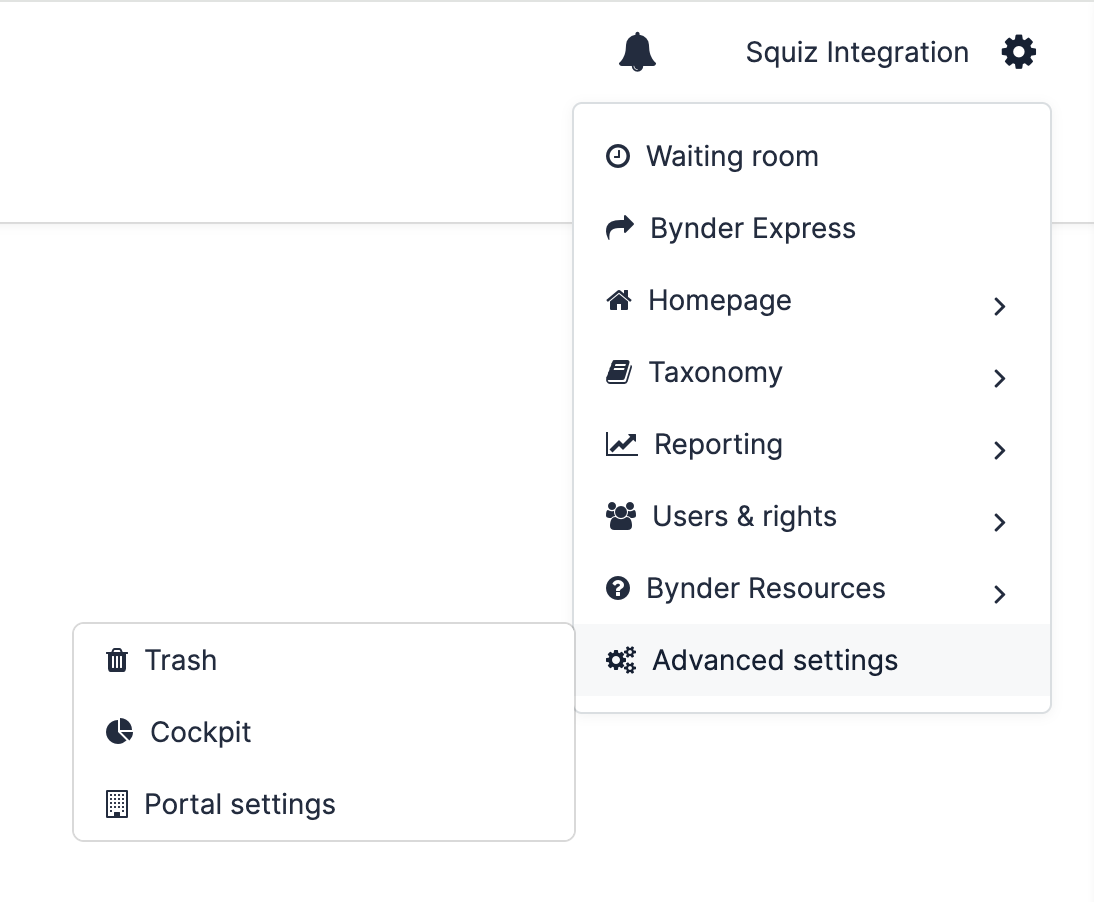Click the Portal settings building icon

(x=117, y=804)
